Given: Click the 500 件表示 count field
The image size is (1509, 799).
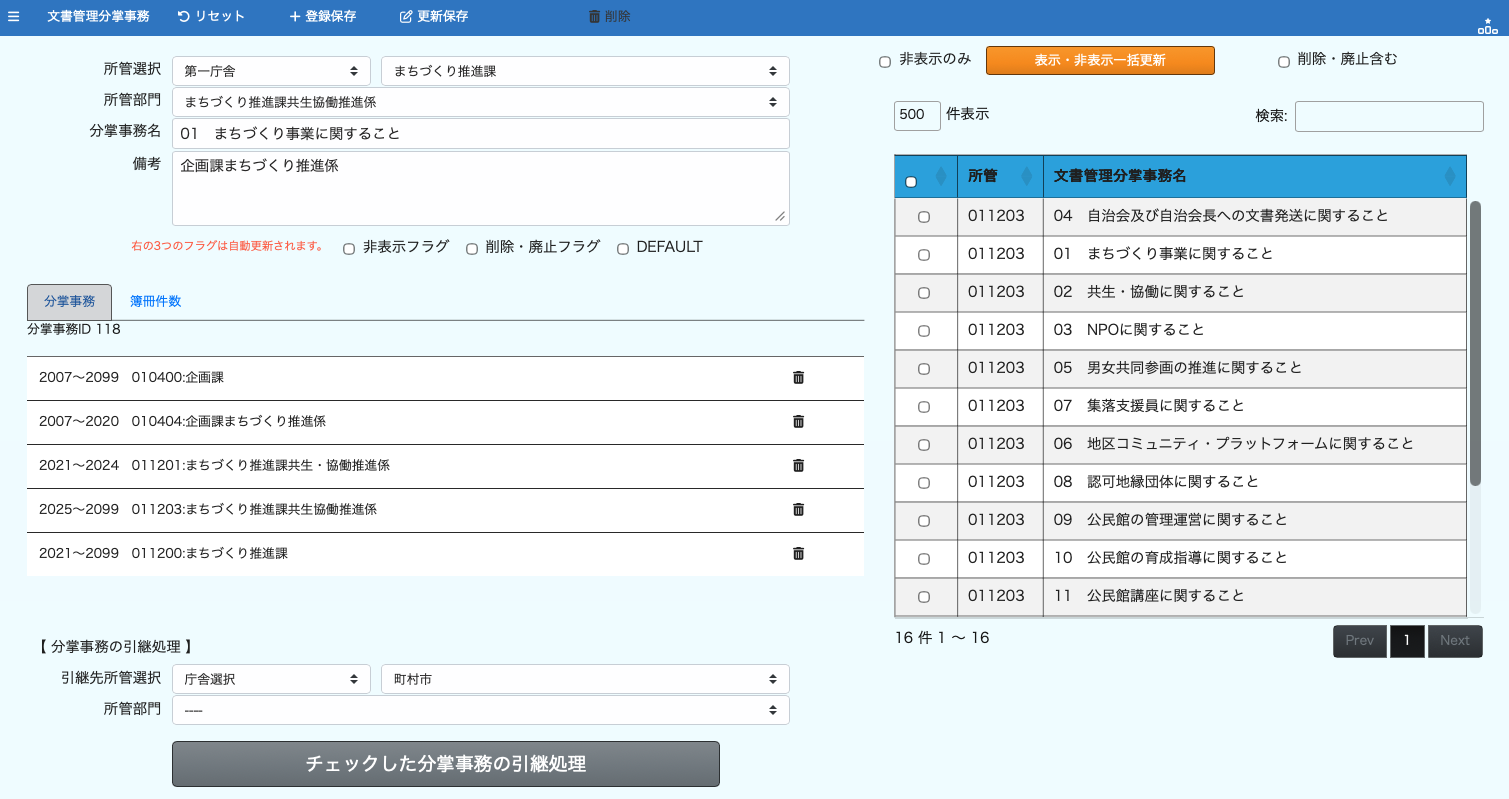Looking at the screenshot, I should 917,115.
